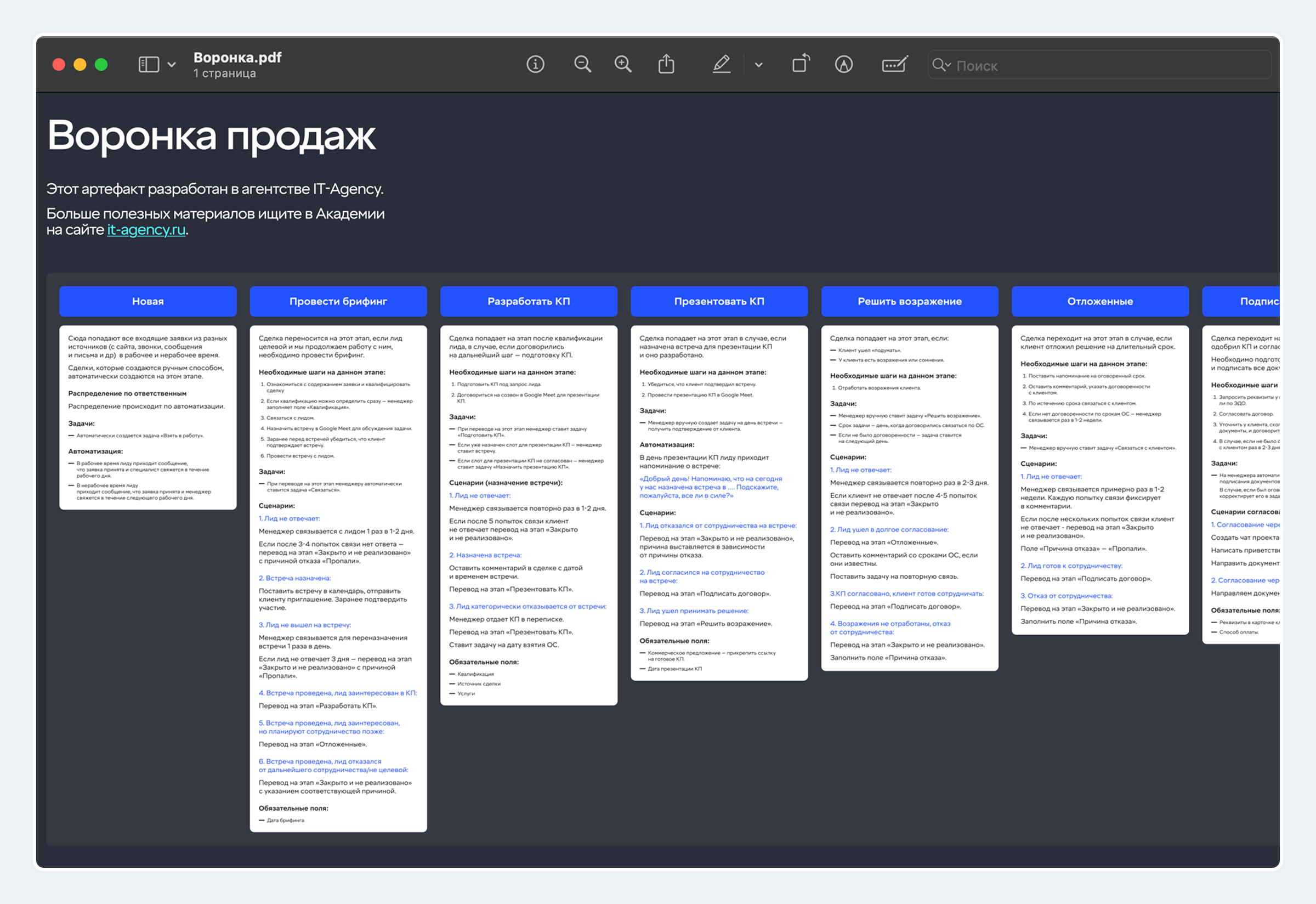This screenshot has height=904, width=1316.
Task: Click '3. Отказ от сотрудничества:' text
Action: point(1067,595)
